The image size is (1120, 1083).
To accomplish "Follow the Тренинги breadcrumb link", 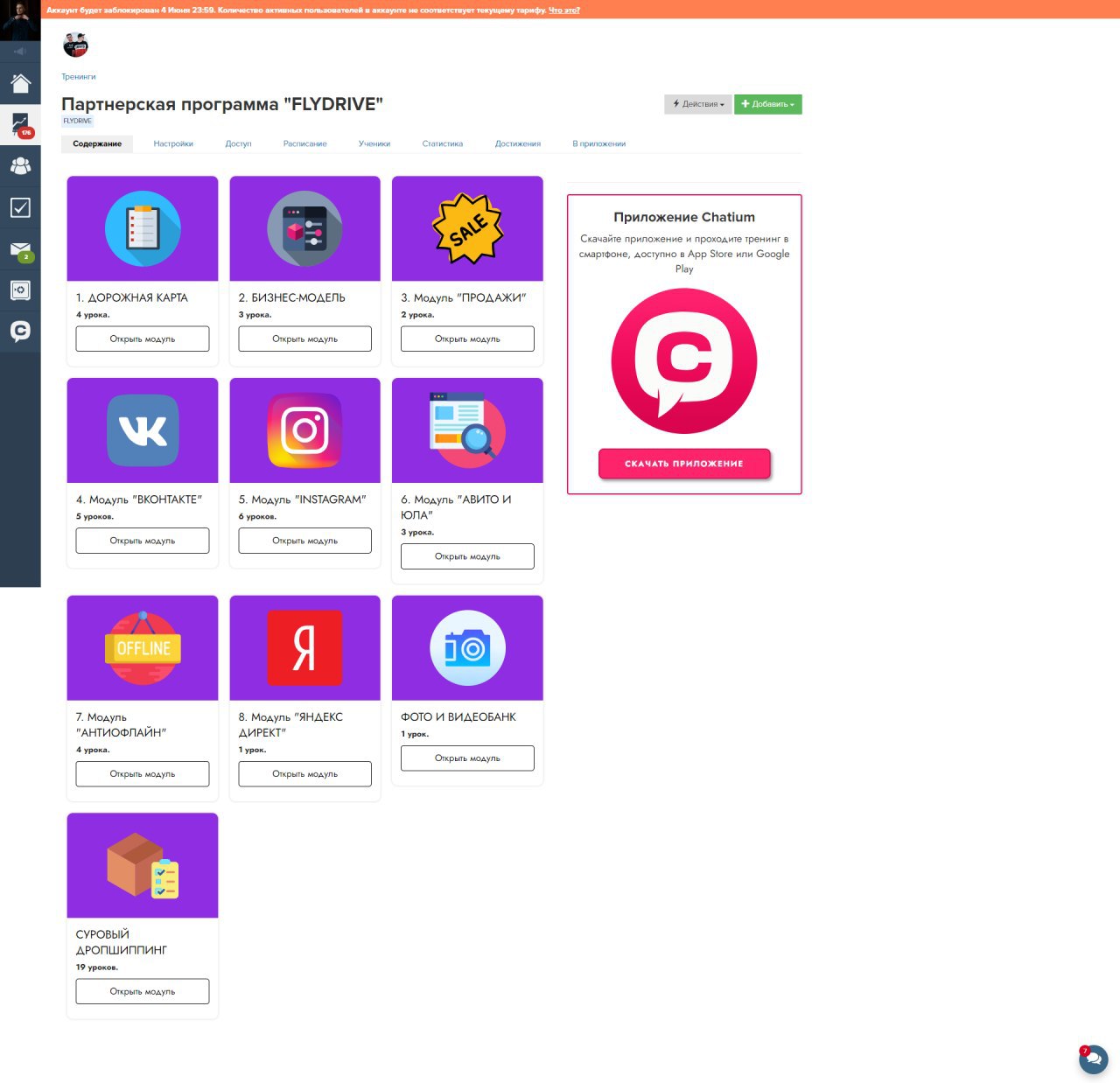I will click(79, 77).
